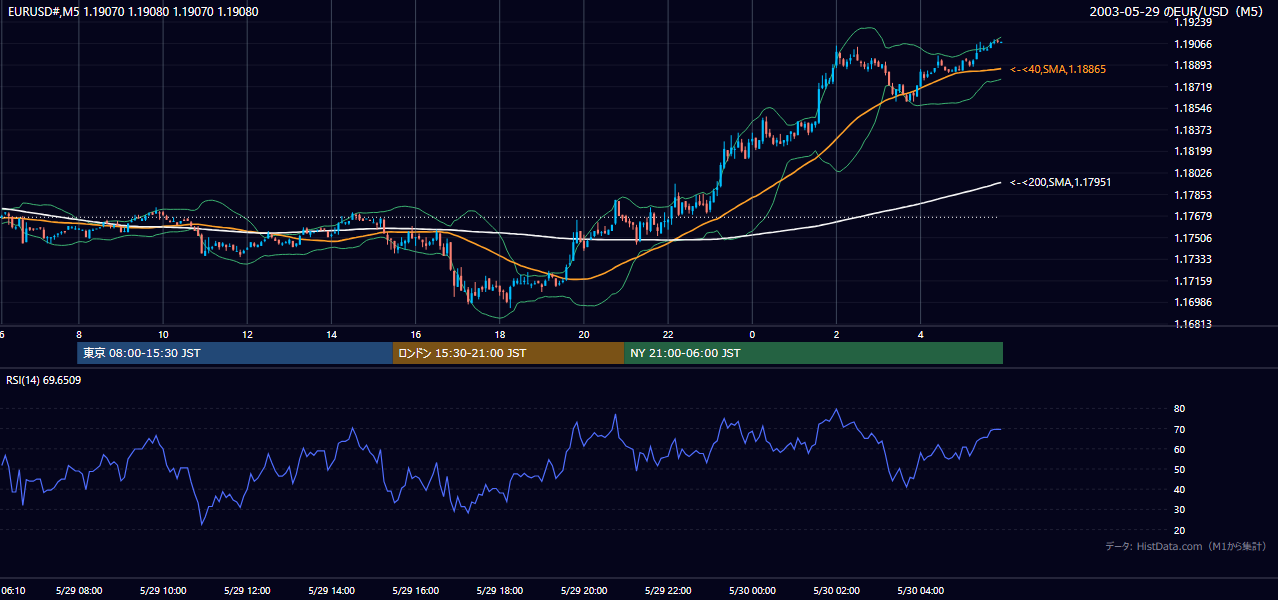Click price axis value 1.16813

coord(1192,324)
